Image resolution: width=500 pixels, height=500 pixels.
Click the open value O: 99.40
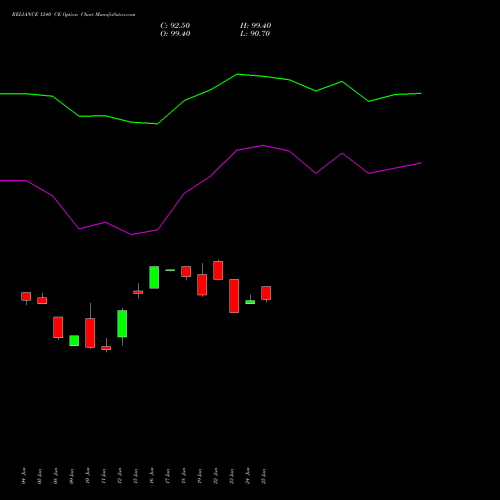coord(175,34)
